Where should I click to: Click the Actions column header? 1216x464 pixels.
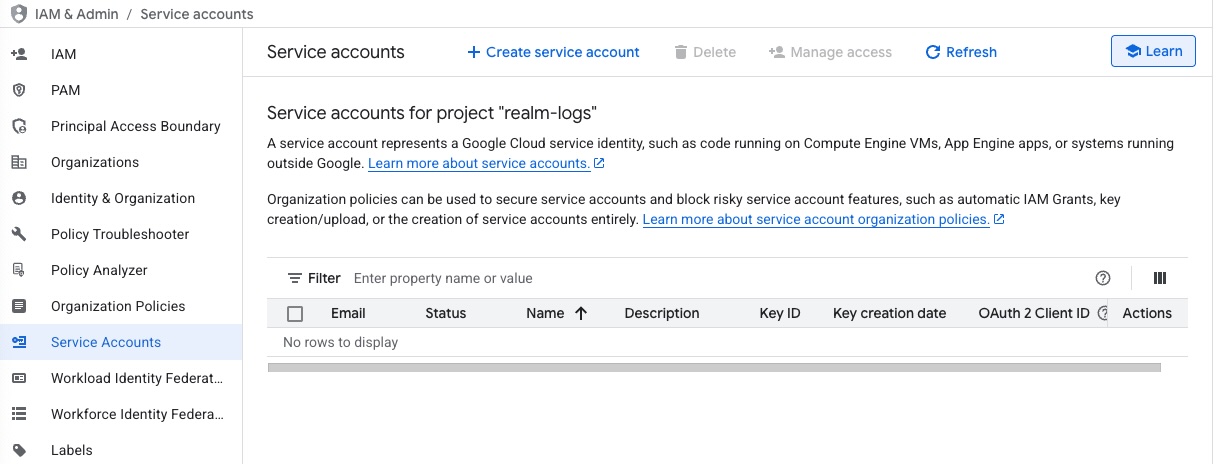click(1147, 313)
